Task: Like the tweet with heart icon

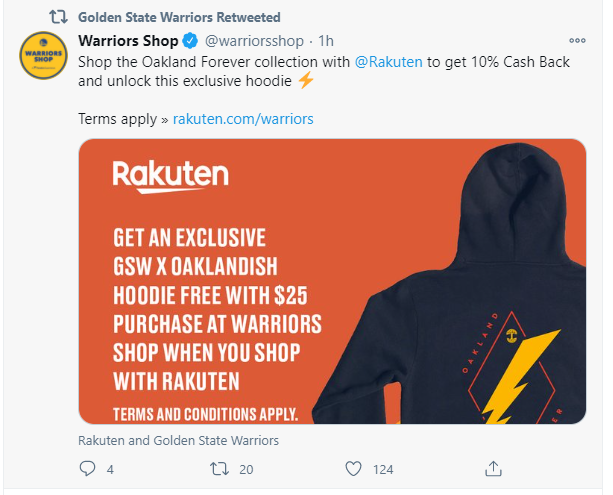Action: point(353,468)
